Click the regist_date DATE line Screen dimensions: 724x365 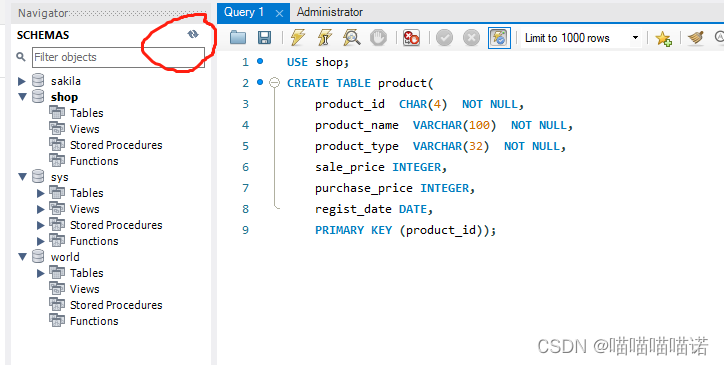tap(374, 209)
